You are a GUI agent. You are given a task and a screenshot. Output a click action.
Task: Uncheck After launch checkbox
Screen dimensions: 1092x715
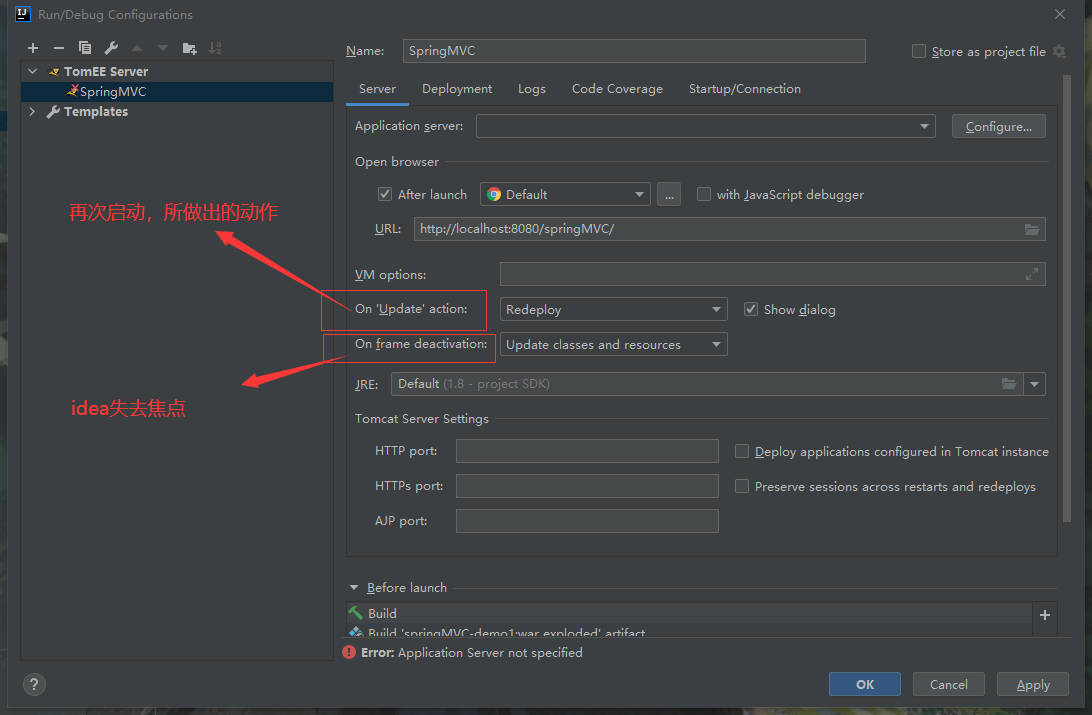(384, 194)
